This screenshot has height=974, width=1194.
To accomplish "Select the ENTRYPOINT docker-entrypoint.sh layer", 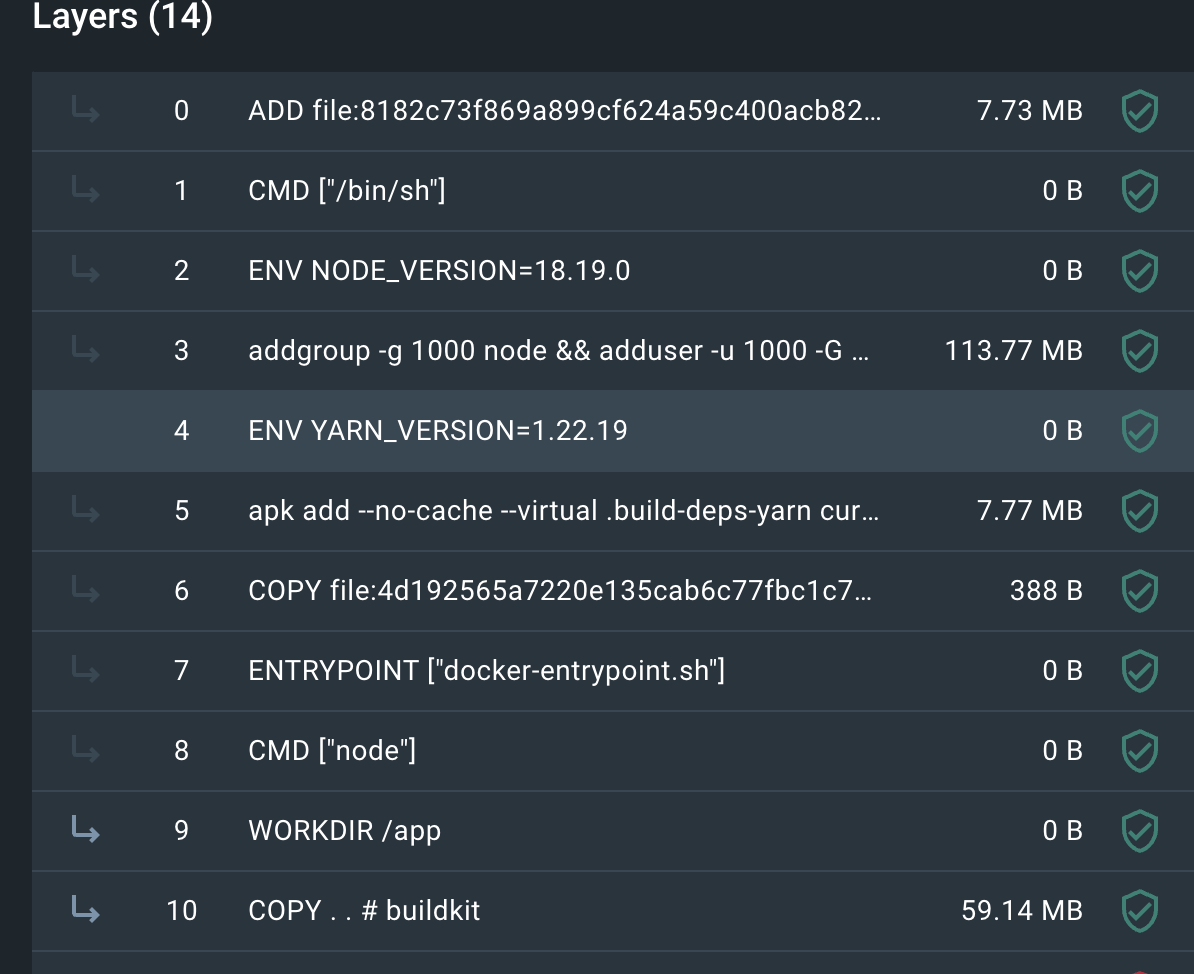I will coord(613,671).
